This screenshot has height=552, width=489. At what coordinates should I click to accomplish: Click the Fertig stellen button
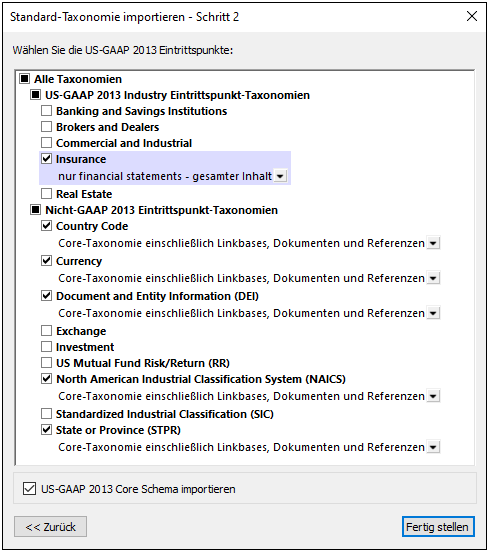(x=438, y=527)
